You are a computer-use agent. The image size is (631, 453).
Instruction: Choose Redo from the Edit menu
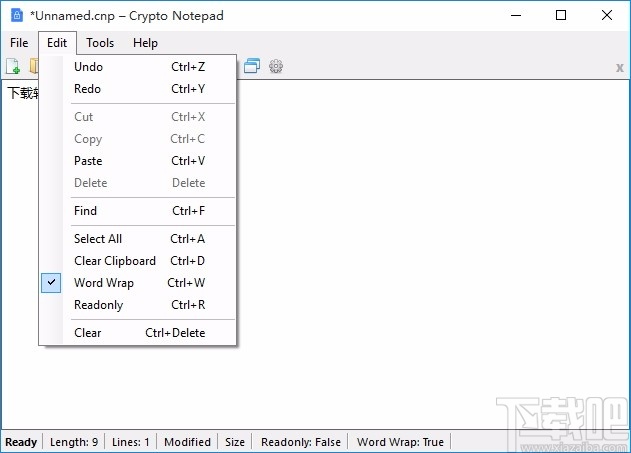pyautogui.click(x=139, y=89)
